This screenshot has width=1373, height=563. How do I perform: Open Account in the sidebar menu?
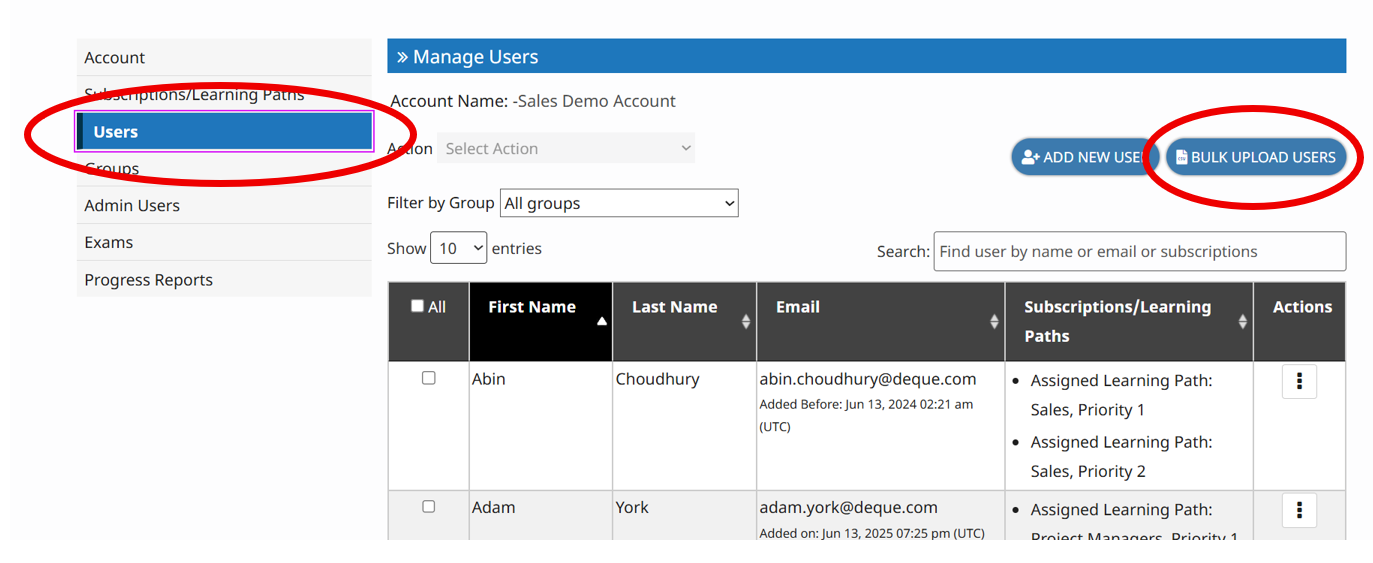(x=115, y=58)
